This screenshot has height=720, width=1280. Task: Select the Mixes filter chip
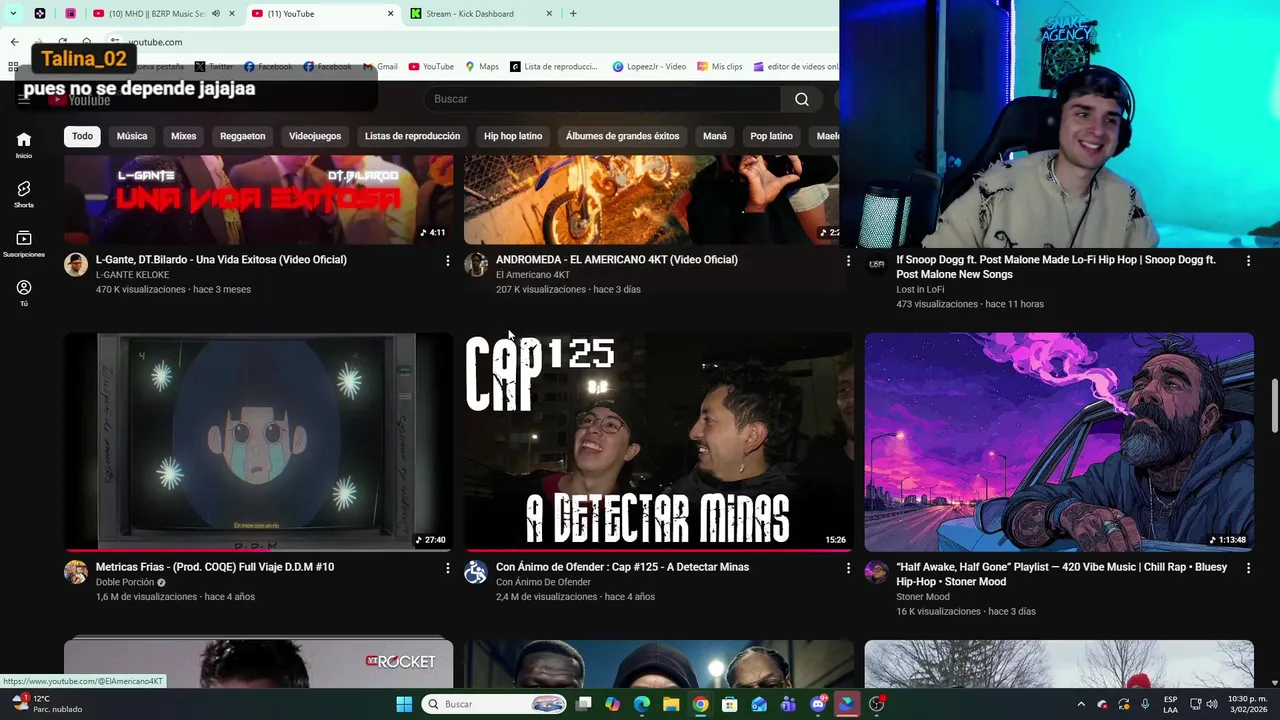click(184, 136)
